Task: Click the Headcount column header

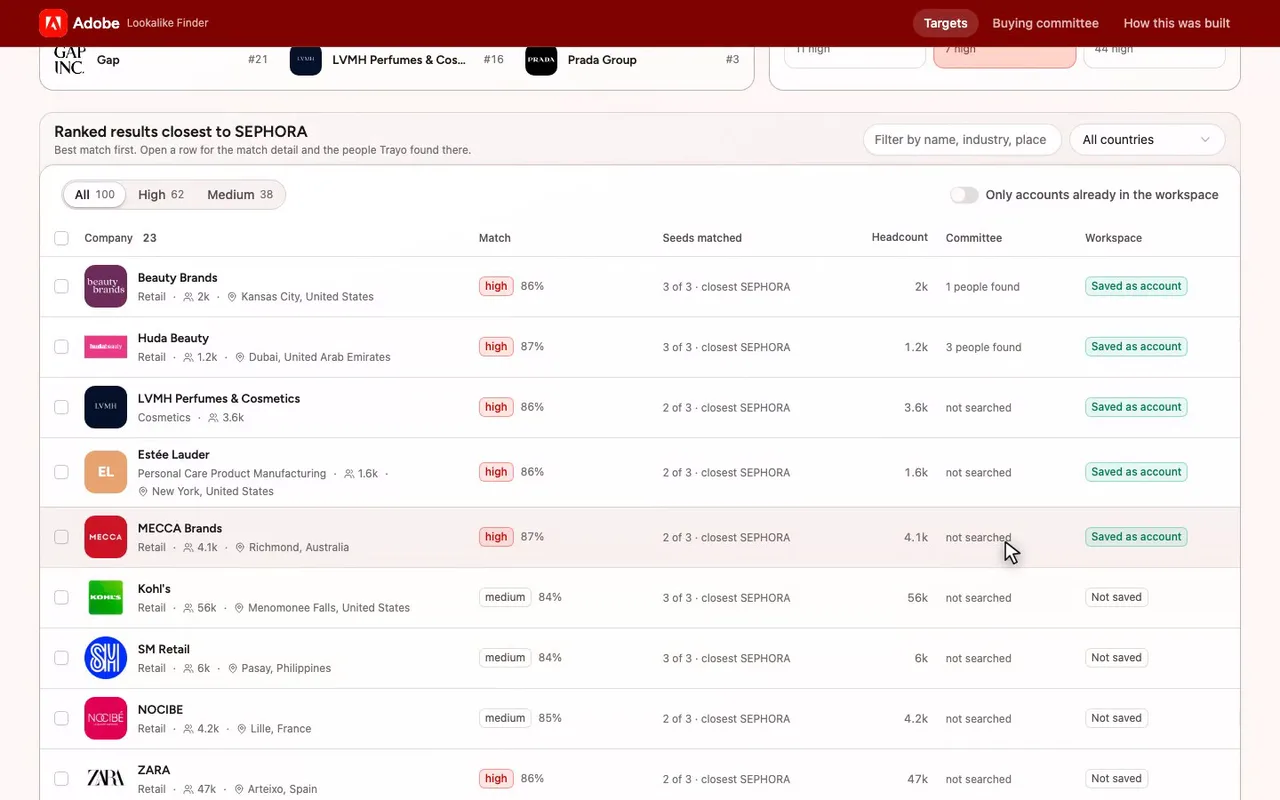Action: pos(900,238)
